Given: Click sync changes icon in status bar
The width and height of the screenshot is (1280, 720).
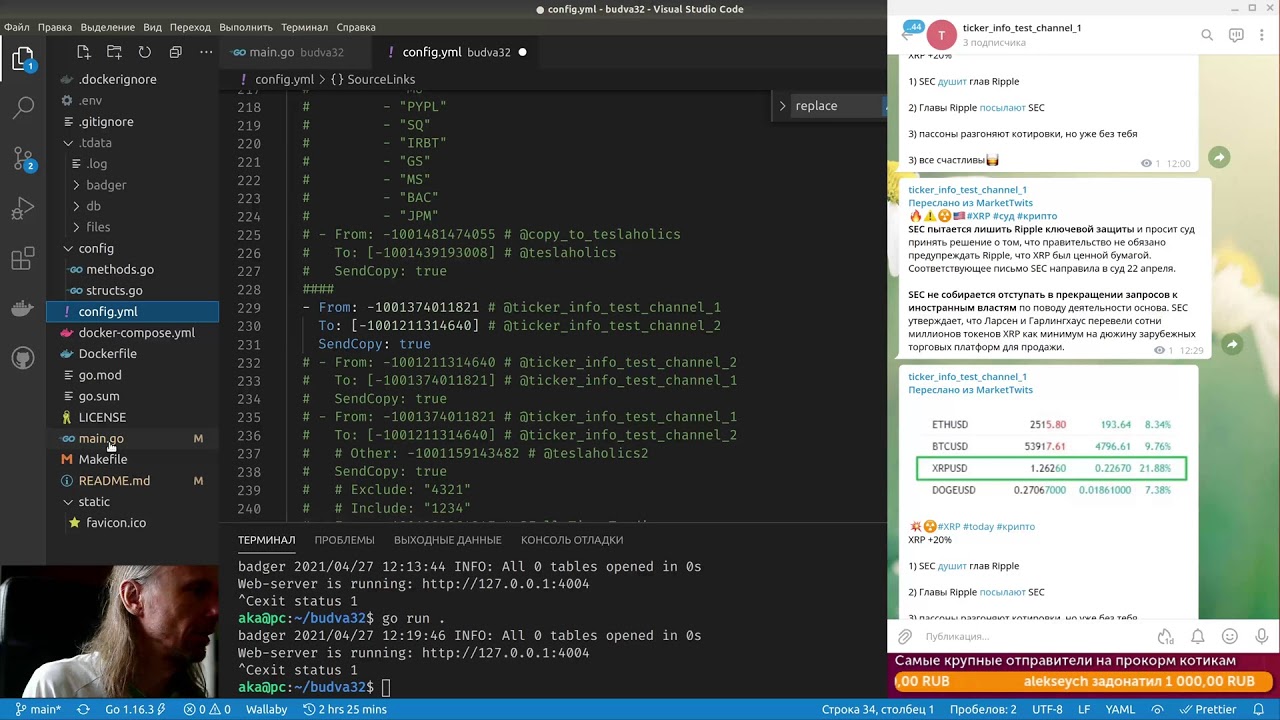Looking at the screenshot, I should tap(84, 709).
